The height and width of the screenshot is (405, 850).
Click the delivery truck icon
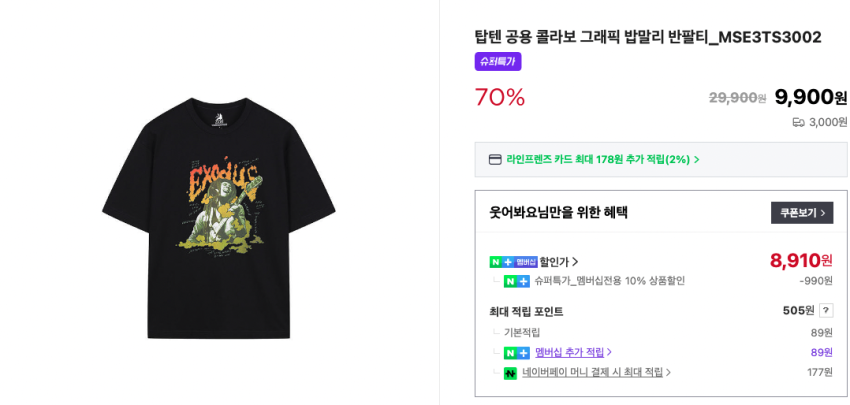[798, 122]
